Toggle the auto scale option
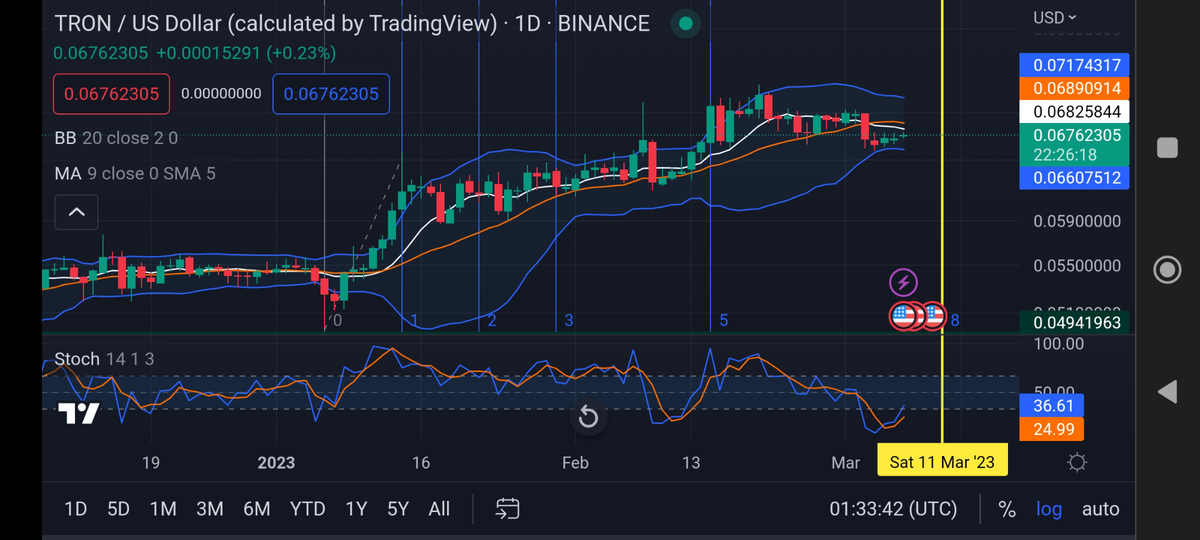Screen dimensions: 1200x540 [x=1100, y=509]
